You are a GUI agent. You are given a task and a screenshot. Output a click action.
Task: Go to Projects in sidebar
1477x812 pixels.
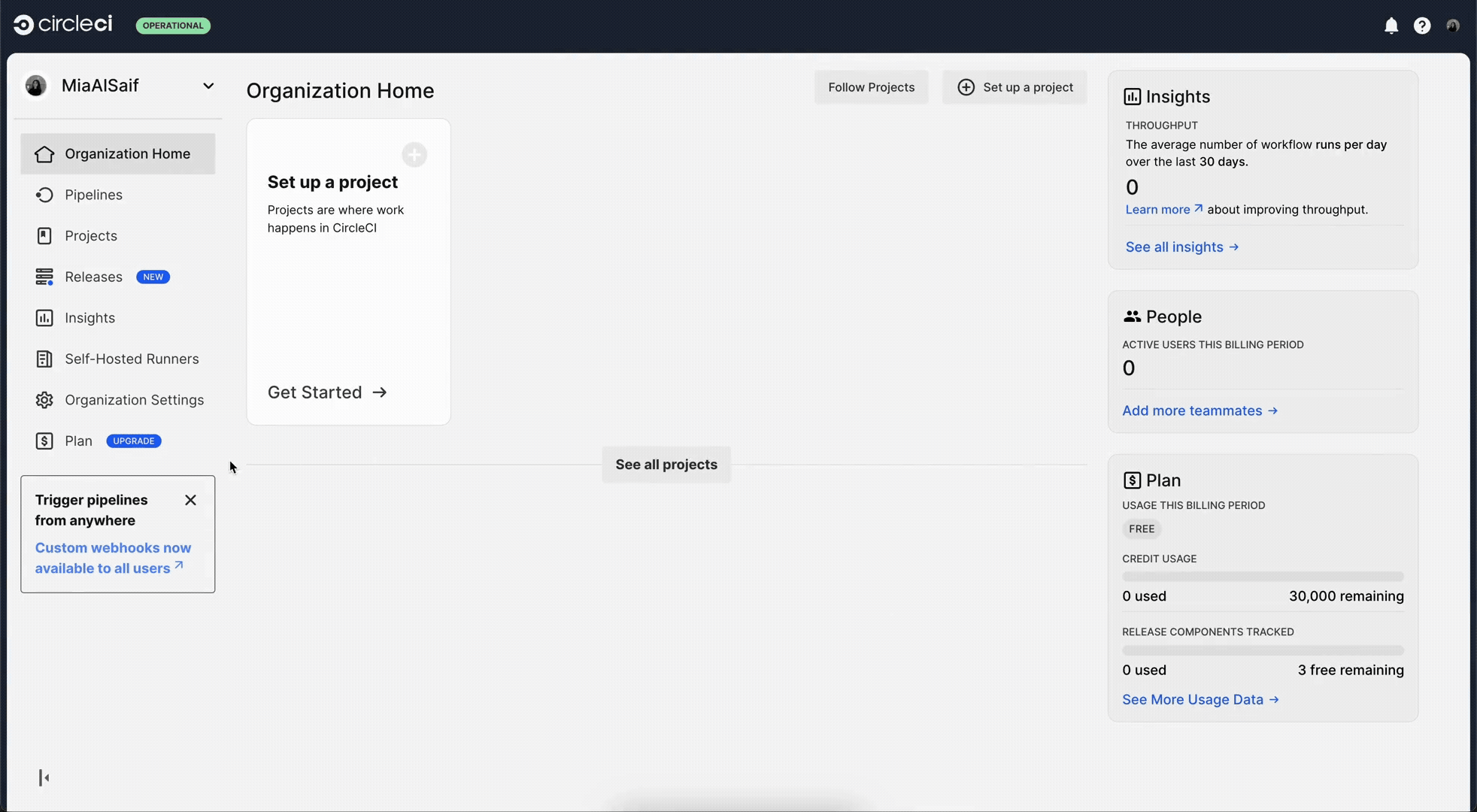pos(91,236)
